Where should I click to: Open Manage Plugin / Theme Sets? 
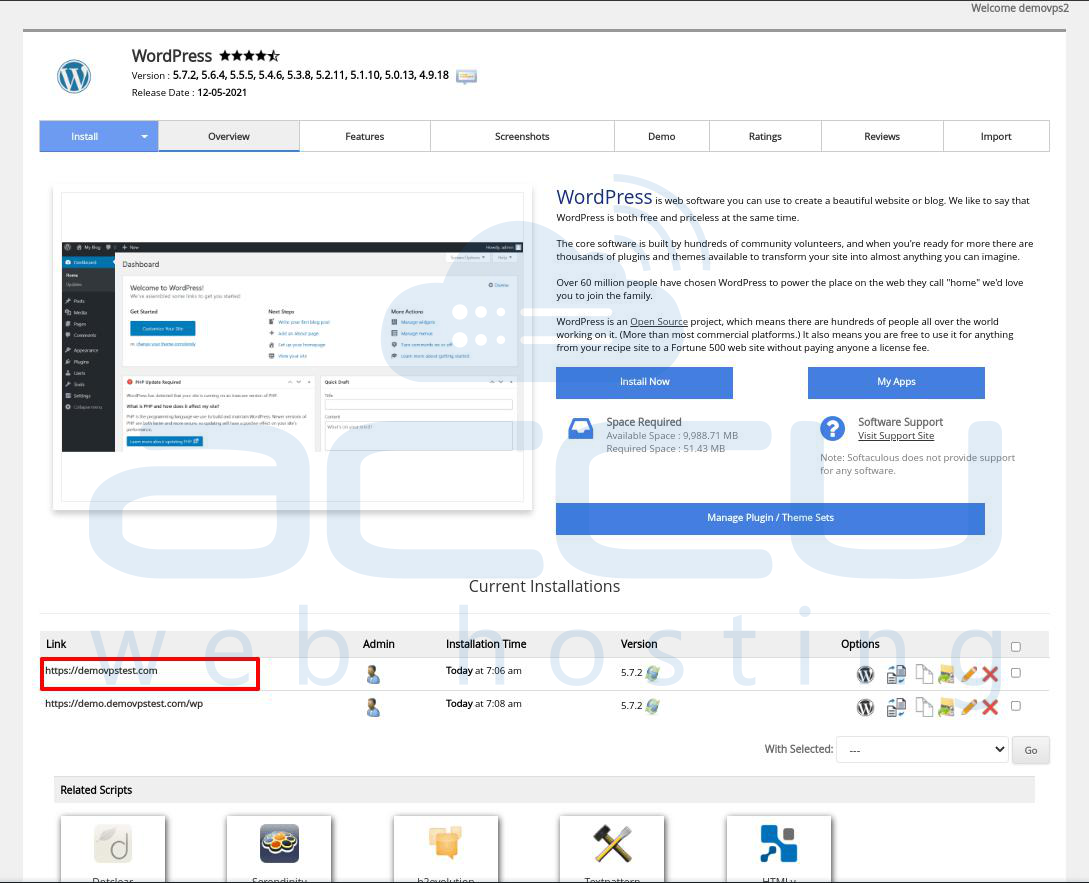(x=770, y=518)
